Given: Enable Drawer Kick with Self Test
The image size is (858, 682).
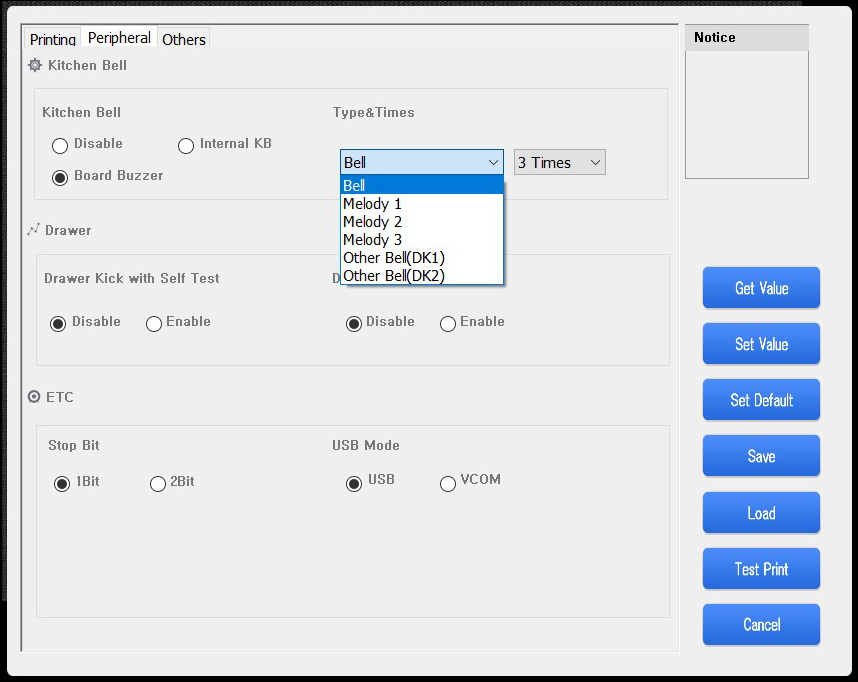Looking at the screenshot, I should point(154,323).
